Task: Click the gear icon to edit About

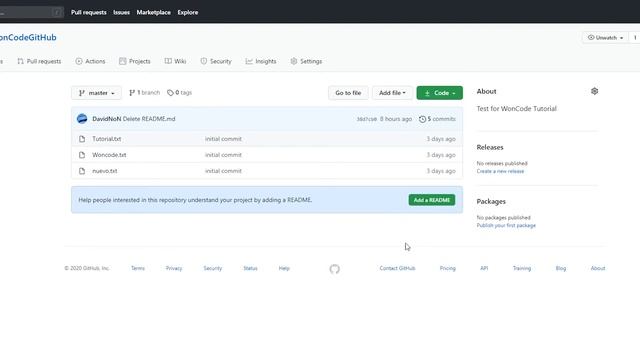Action: 594,91
